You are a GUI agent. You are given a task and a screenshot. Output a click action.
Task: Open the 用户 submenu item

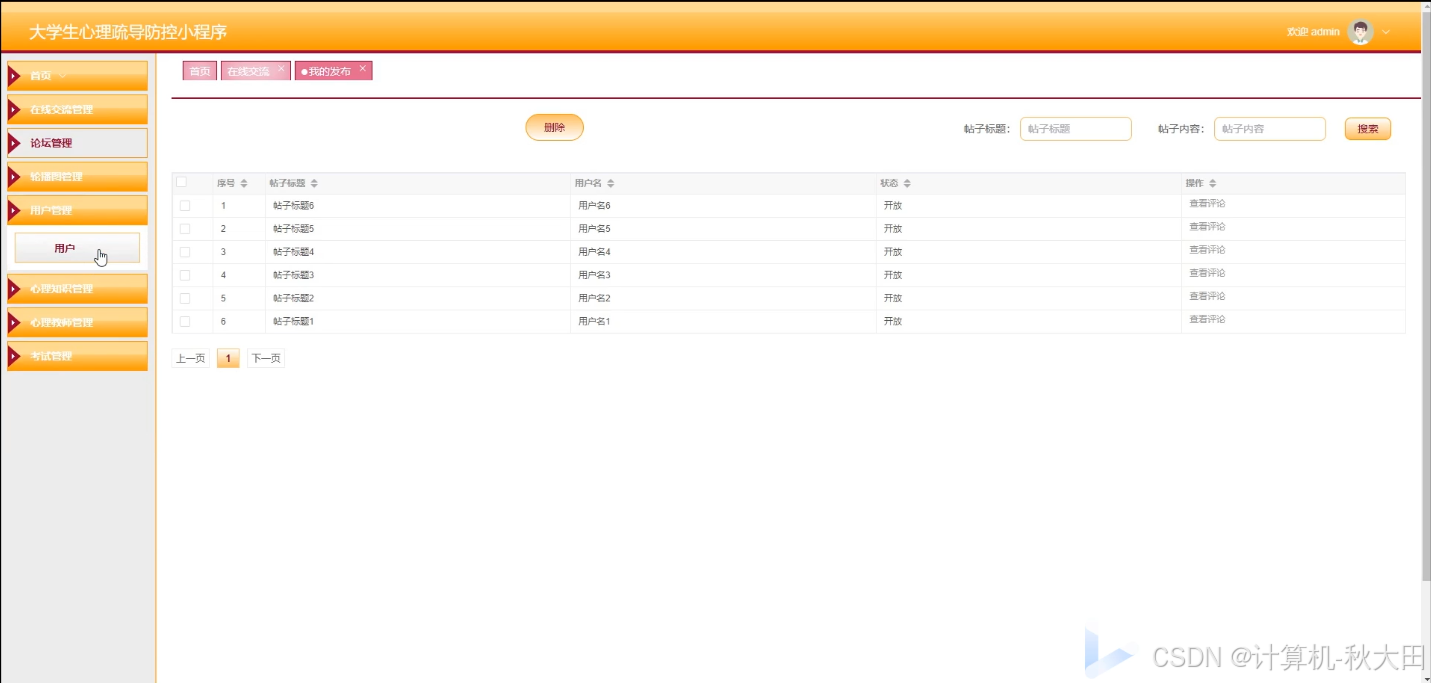click(x=77, y=248)
